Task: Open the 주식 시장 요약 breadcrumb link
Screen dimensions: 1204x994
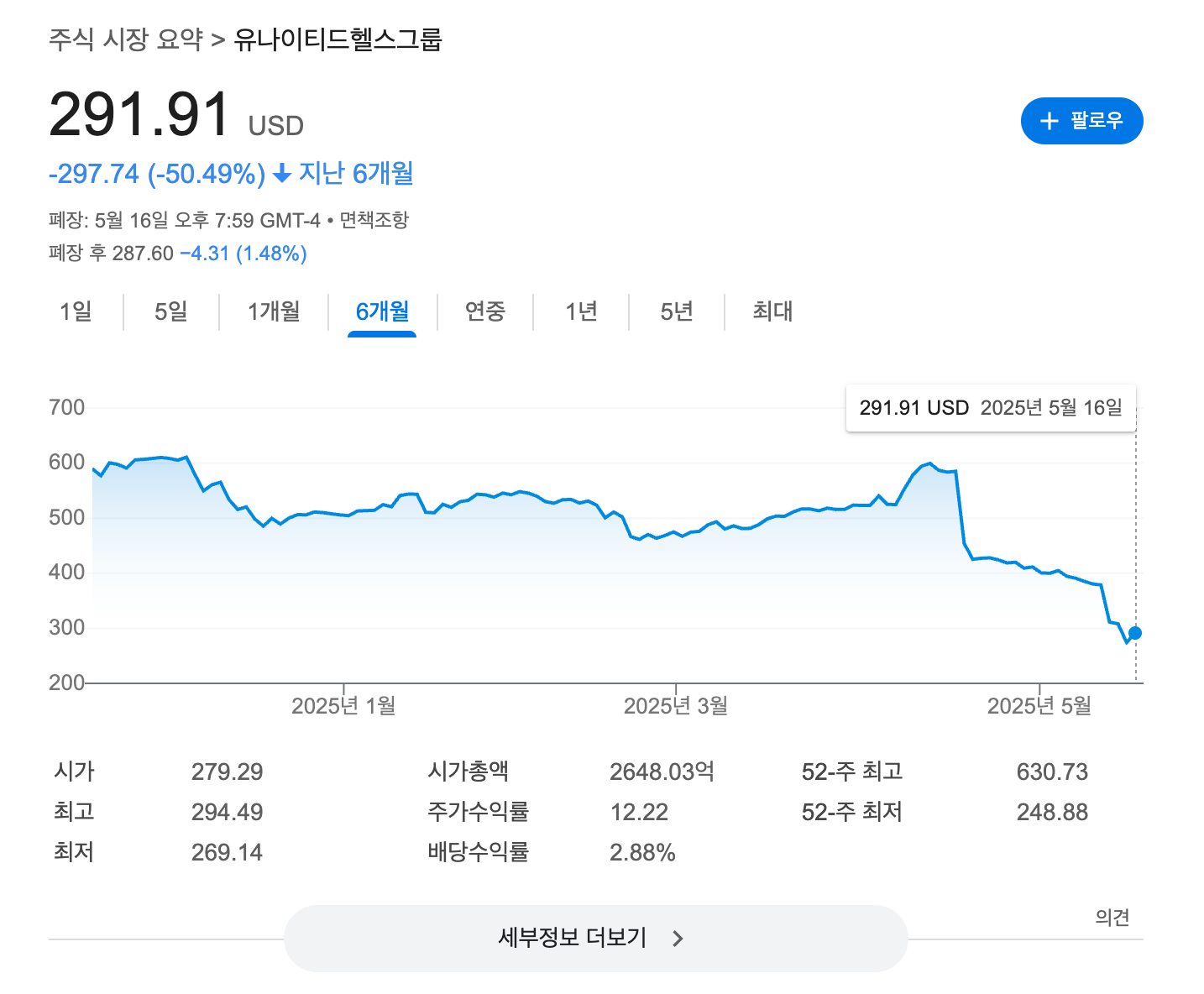Action: click(126, 39)
